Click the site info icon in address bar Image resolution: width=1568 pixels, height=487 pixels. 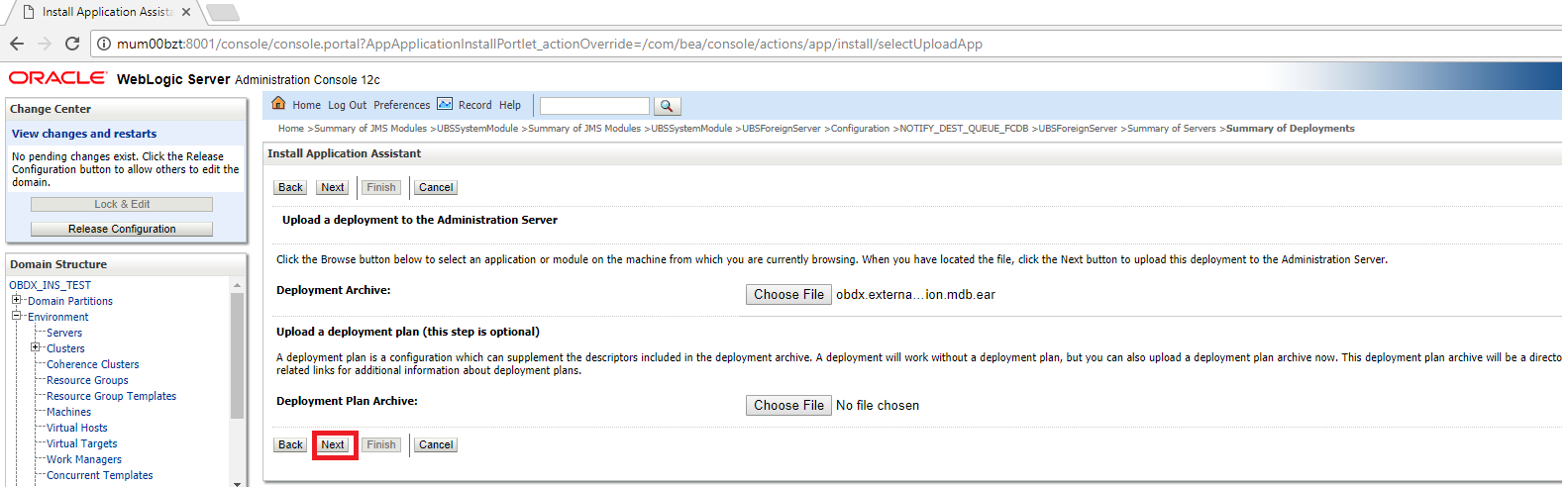(x=104, y=44)
